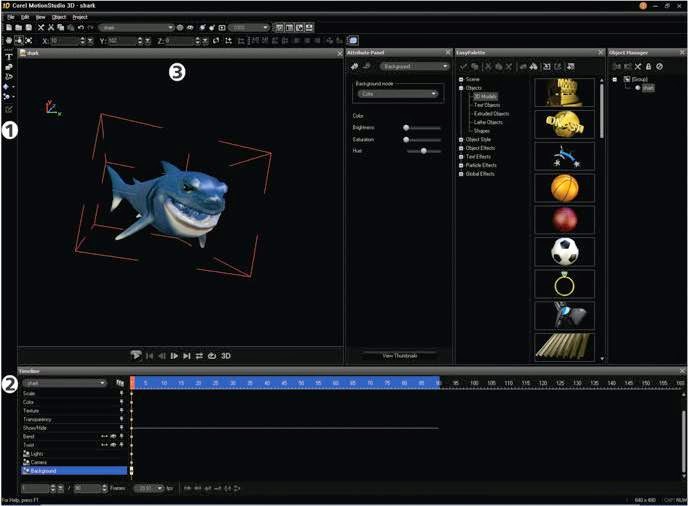
Task: Open the timeline object dropdown
Action: pos(65,383)
